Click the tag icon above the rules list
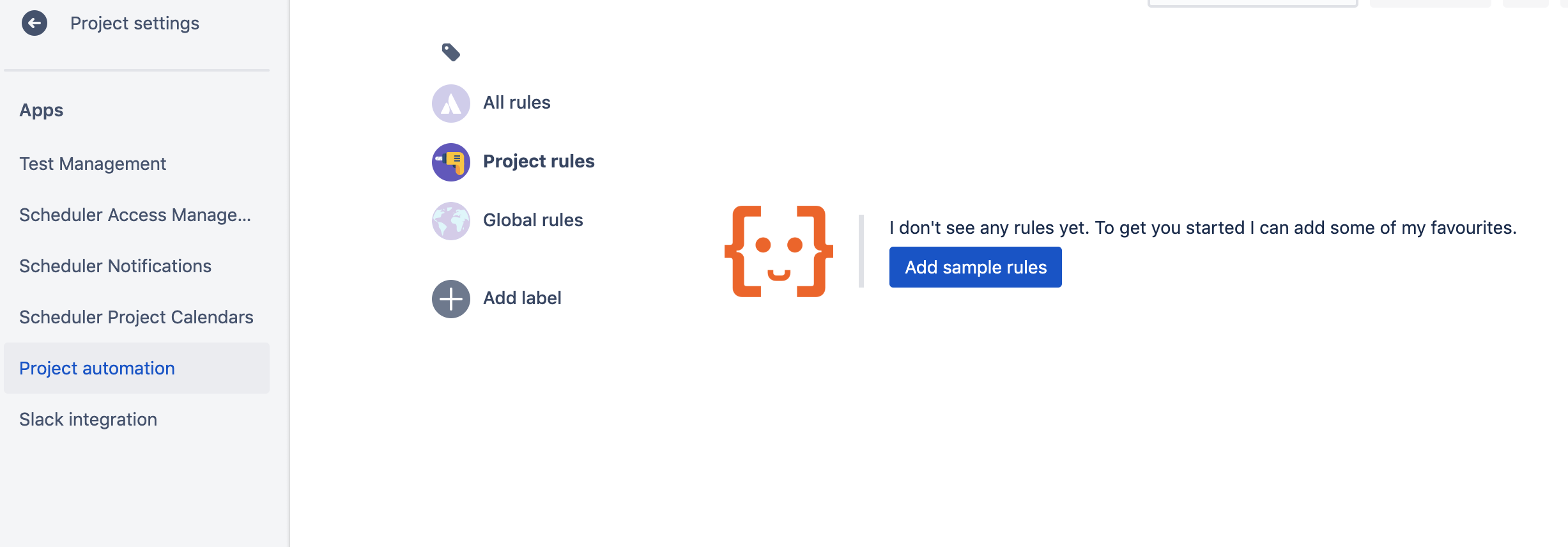This screenshot has width=1568, height=547. [451, 51]
